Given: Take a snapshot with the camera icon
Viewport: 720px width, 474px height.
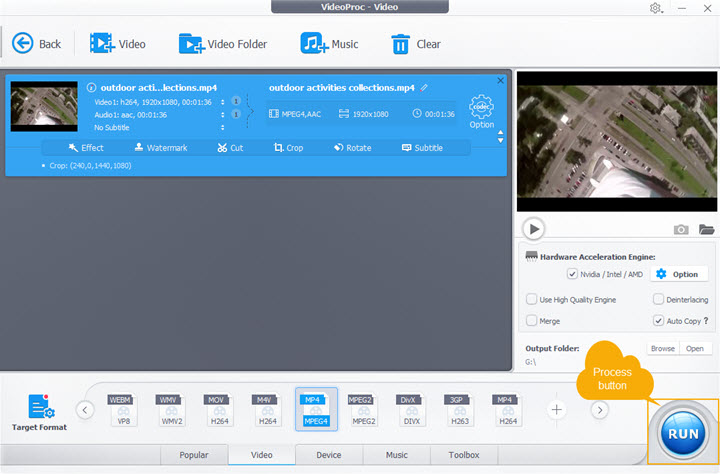Looking at the screenshot, I should [x=681, y=229].
